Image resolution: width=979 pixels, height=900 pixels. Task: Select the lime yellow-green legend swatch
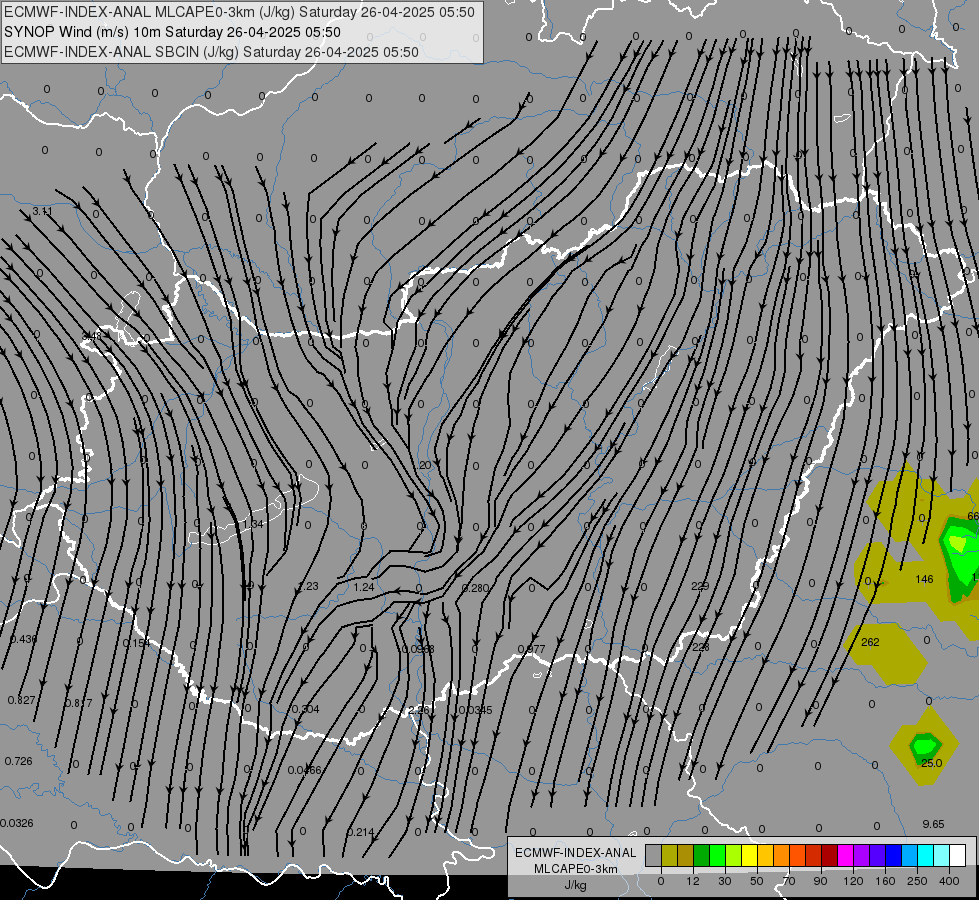(x=733, y=855)
